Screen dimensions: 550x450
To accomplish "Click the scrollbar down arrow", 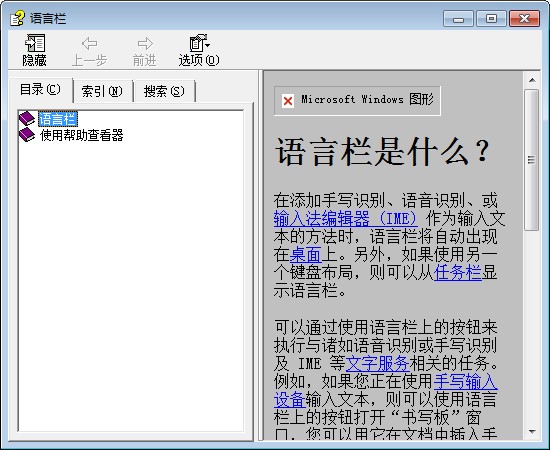I will tap(532, 432).
